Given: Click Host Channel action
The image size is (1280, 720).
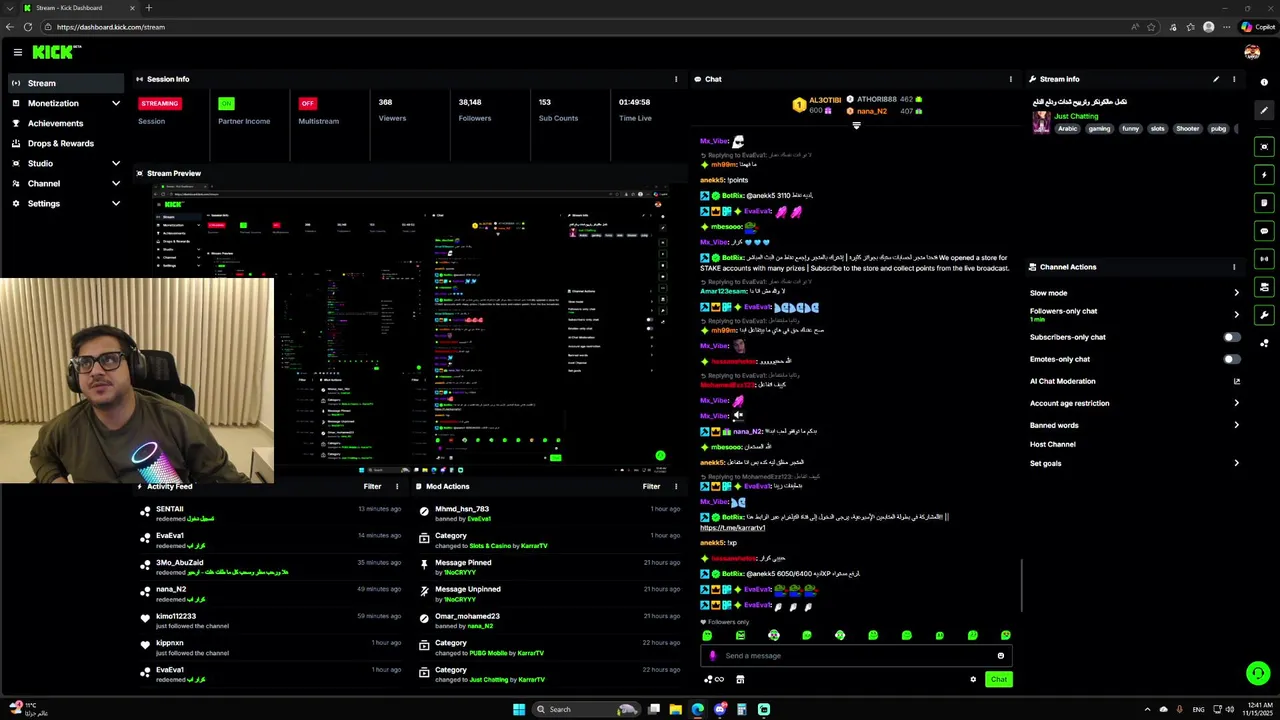Looking at the screenshot, I should coord(1053,444).
